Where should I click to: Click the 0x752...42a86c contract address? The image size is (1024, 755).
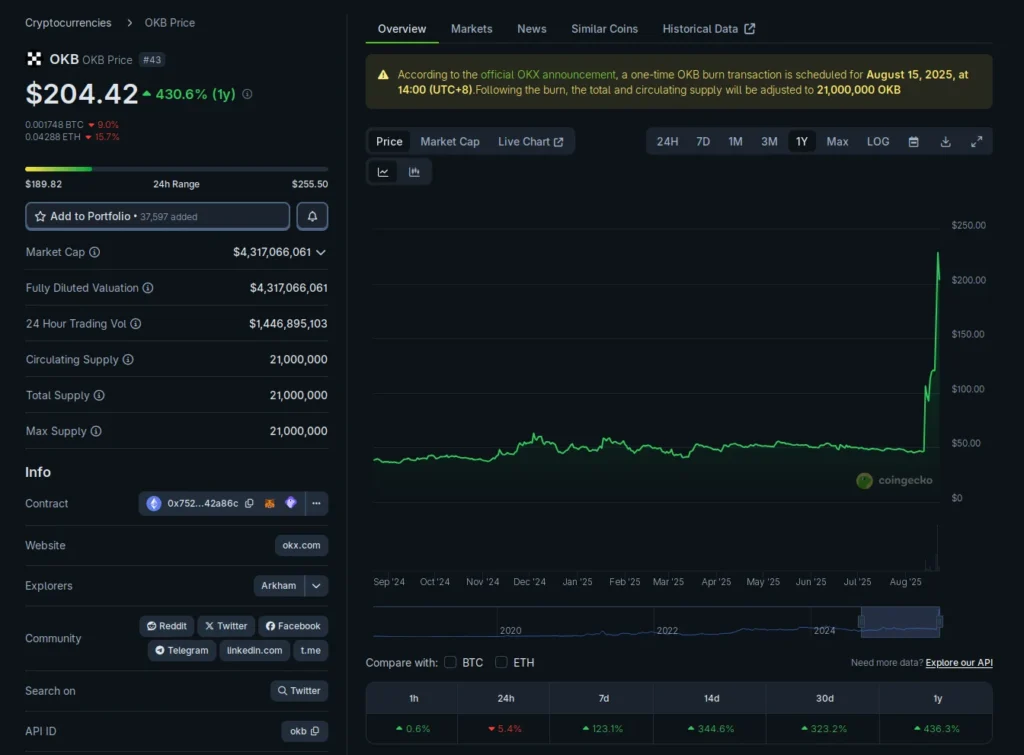coord(202,504)
